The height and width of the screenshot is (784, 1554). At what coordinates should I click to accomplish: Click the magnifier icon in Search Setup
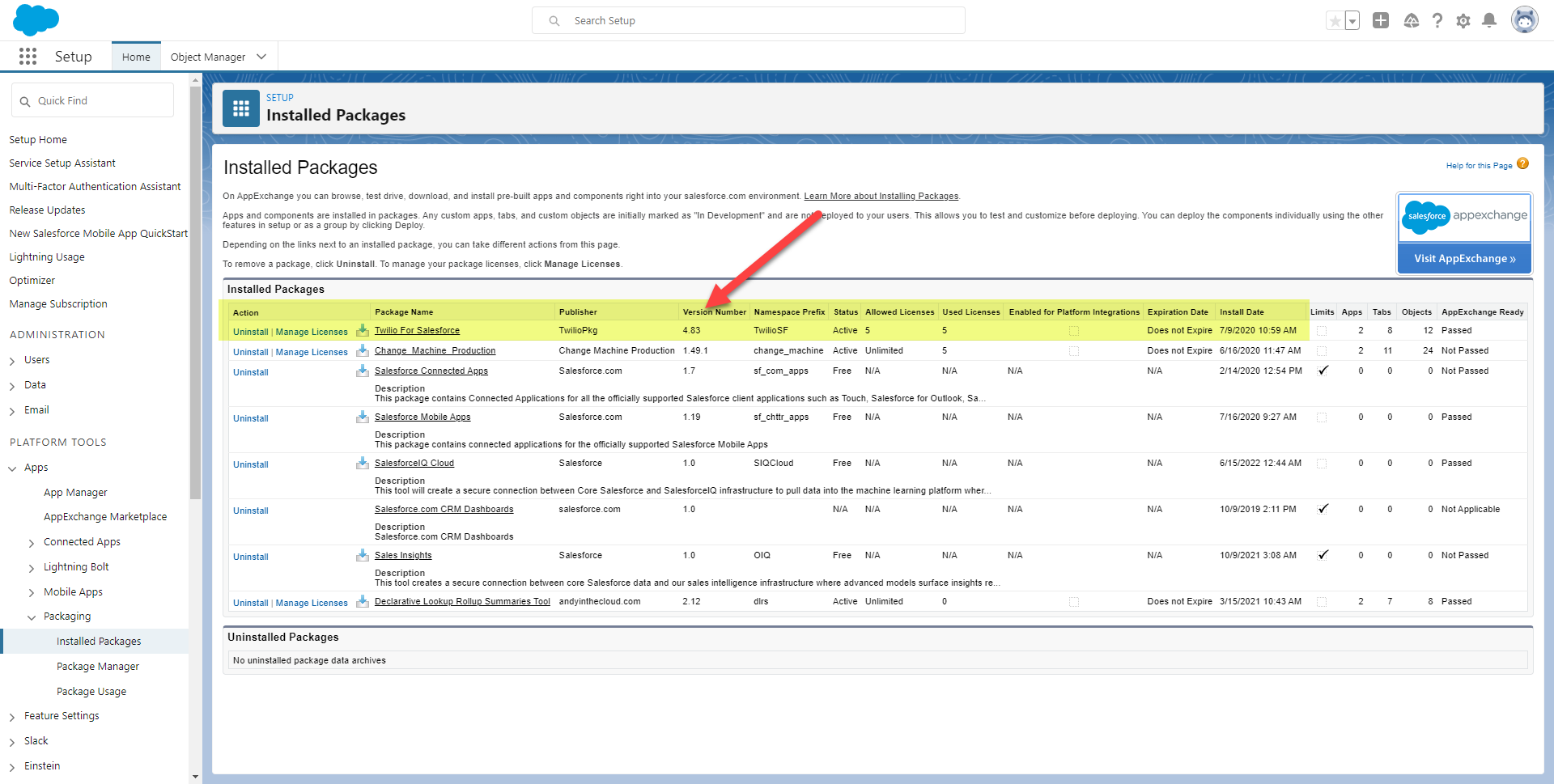click(554, 21)
